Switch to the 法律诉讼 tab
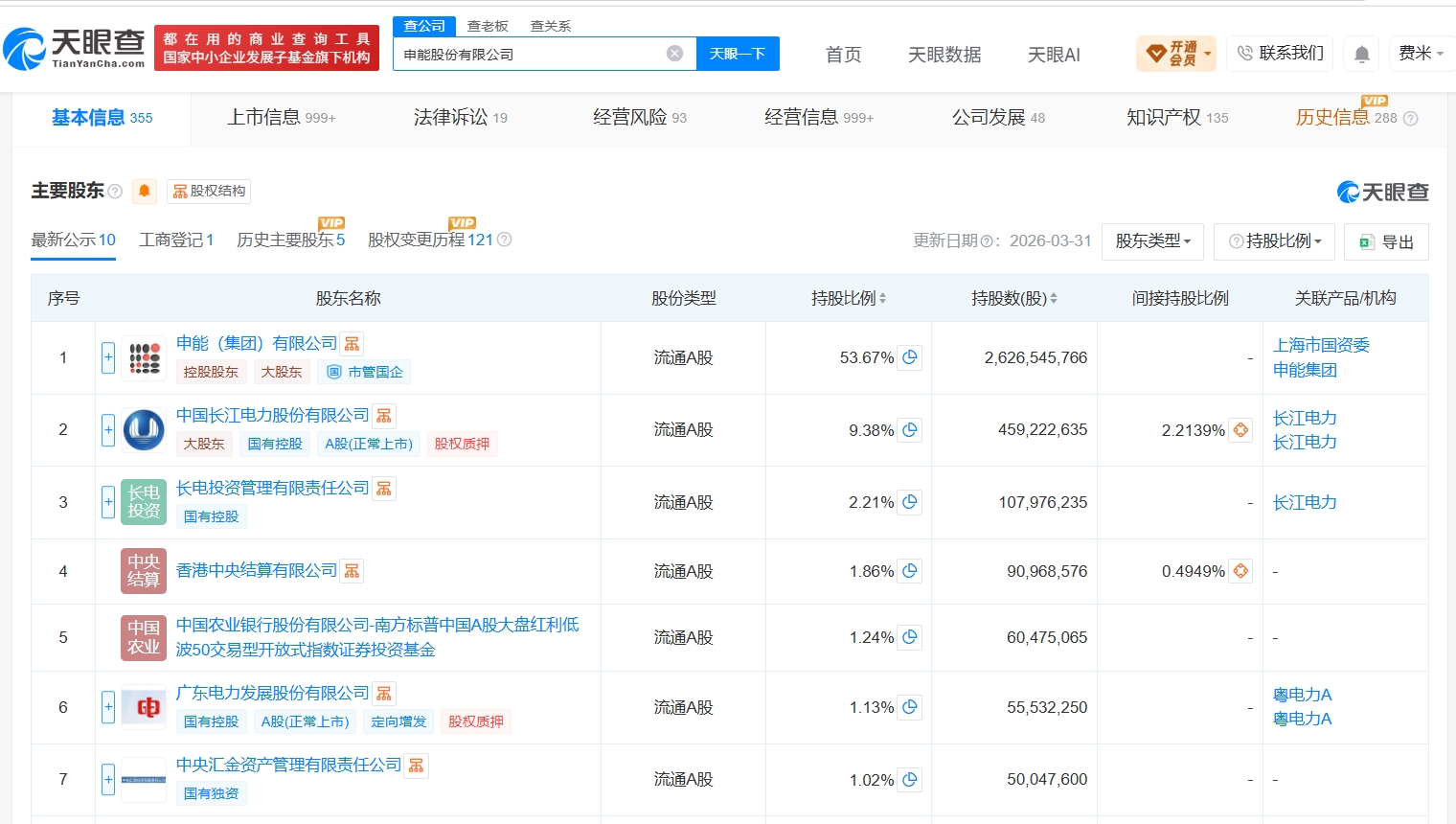This screenshot has width=1456, height=824. coord(461,118)
